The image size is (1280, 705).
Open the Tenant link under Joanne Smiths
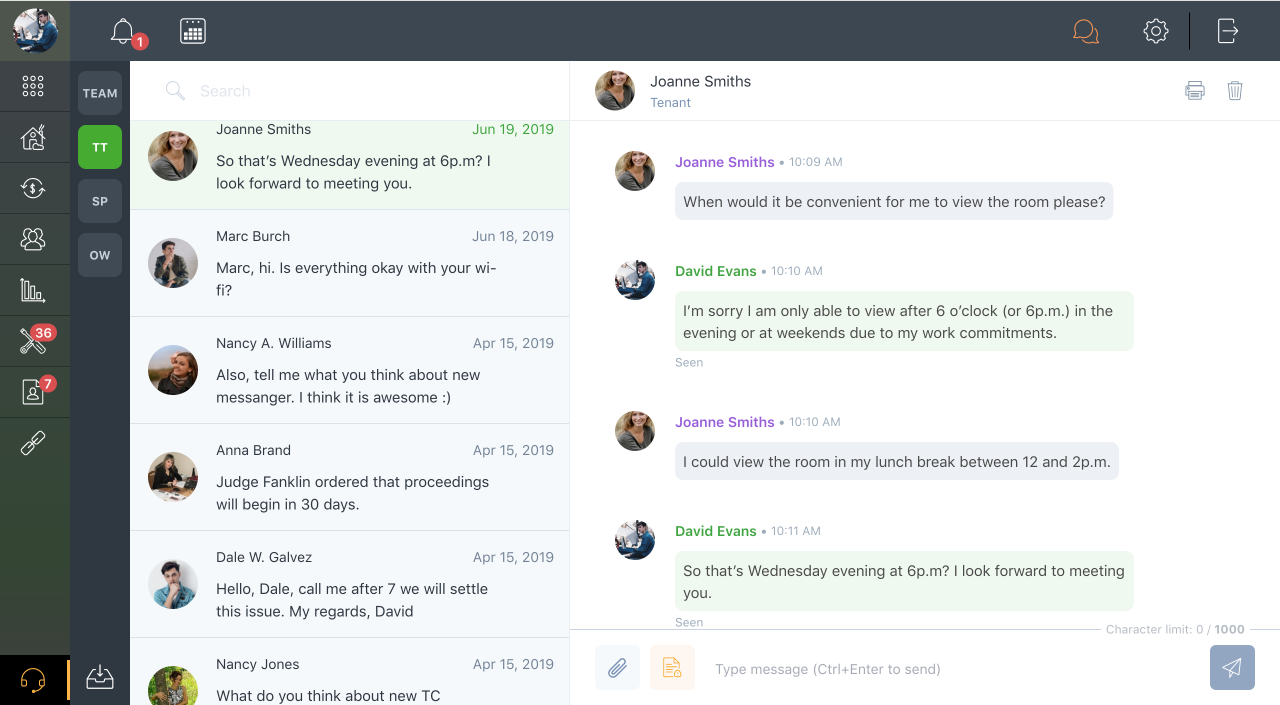pyautogui.click(x=671, y=102)
